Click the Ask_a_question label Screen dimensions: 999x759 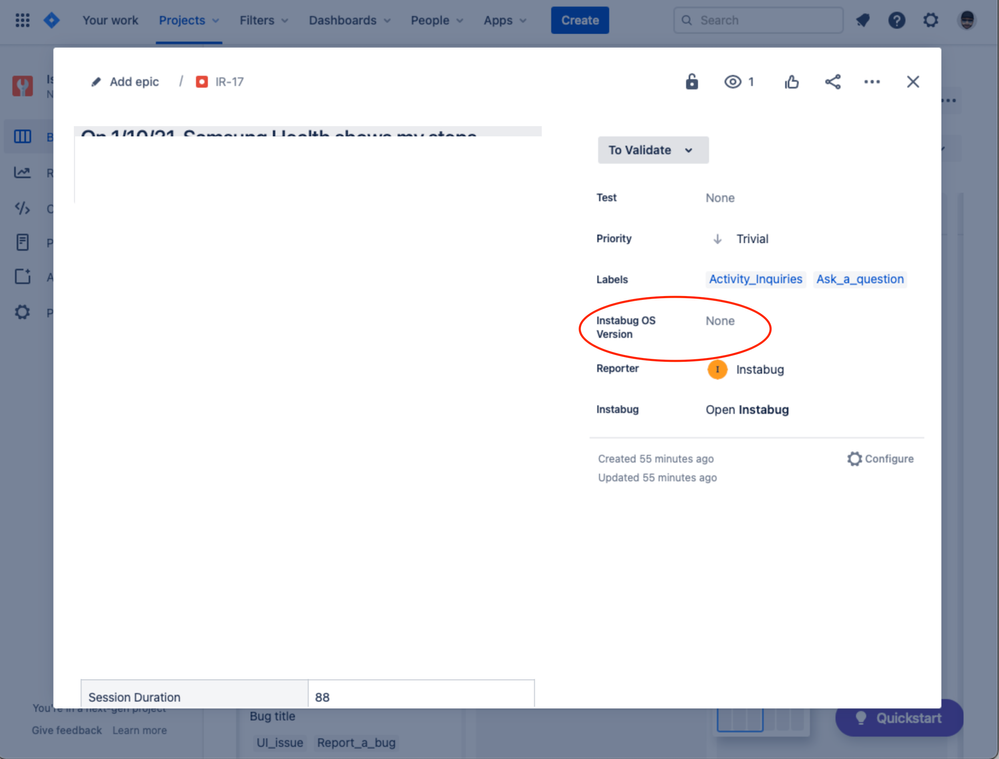(860, 279)
